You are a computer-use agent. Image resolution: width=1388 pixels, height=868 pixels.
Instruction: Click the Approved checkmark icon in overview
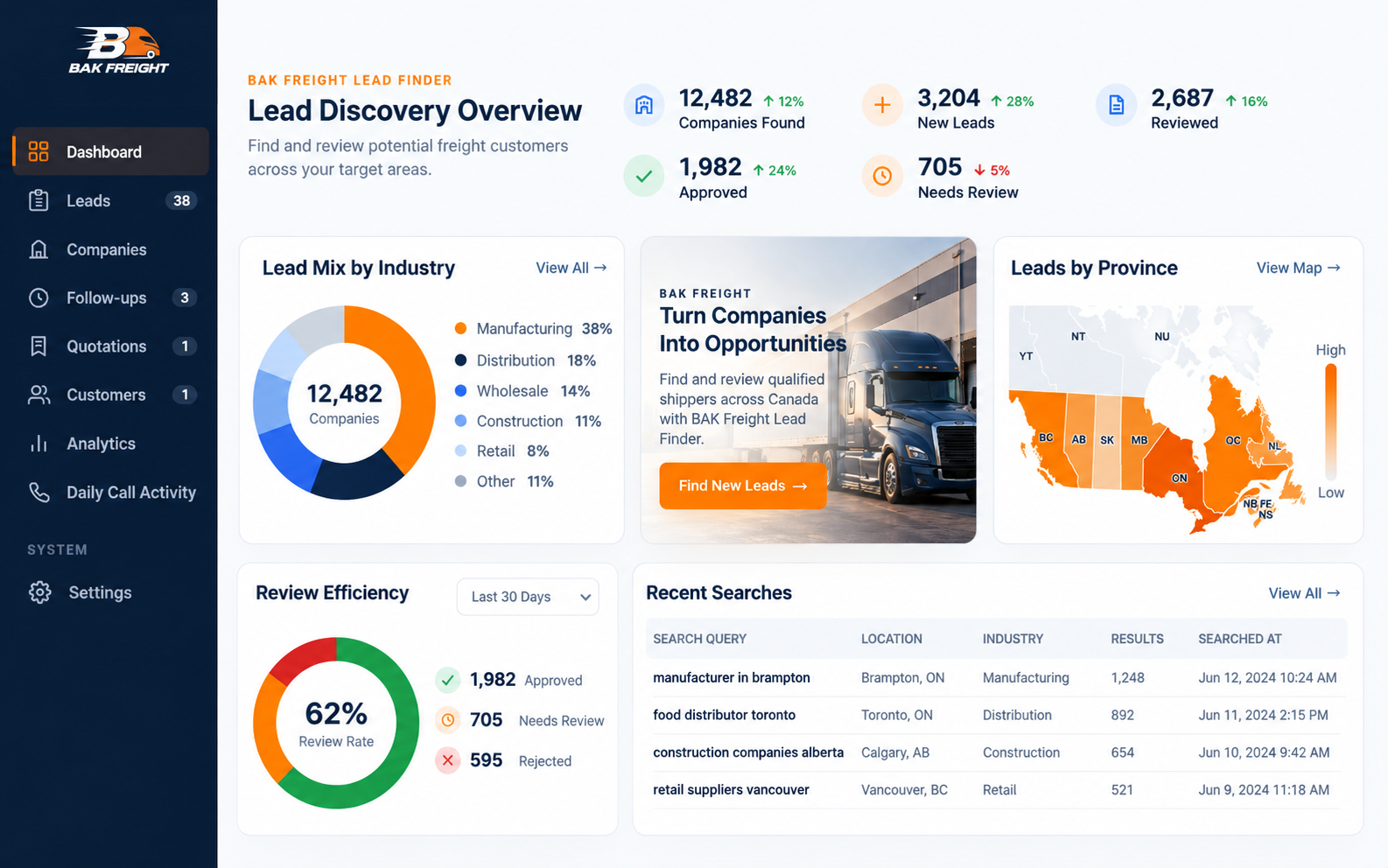point(644,176)
